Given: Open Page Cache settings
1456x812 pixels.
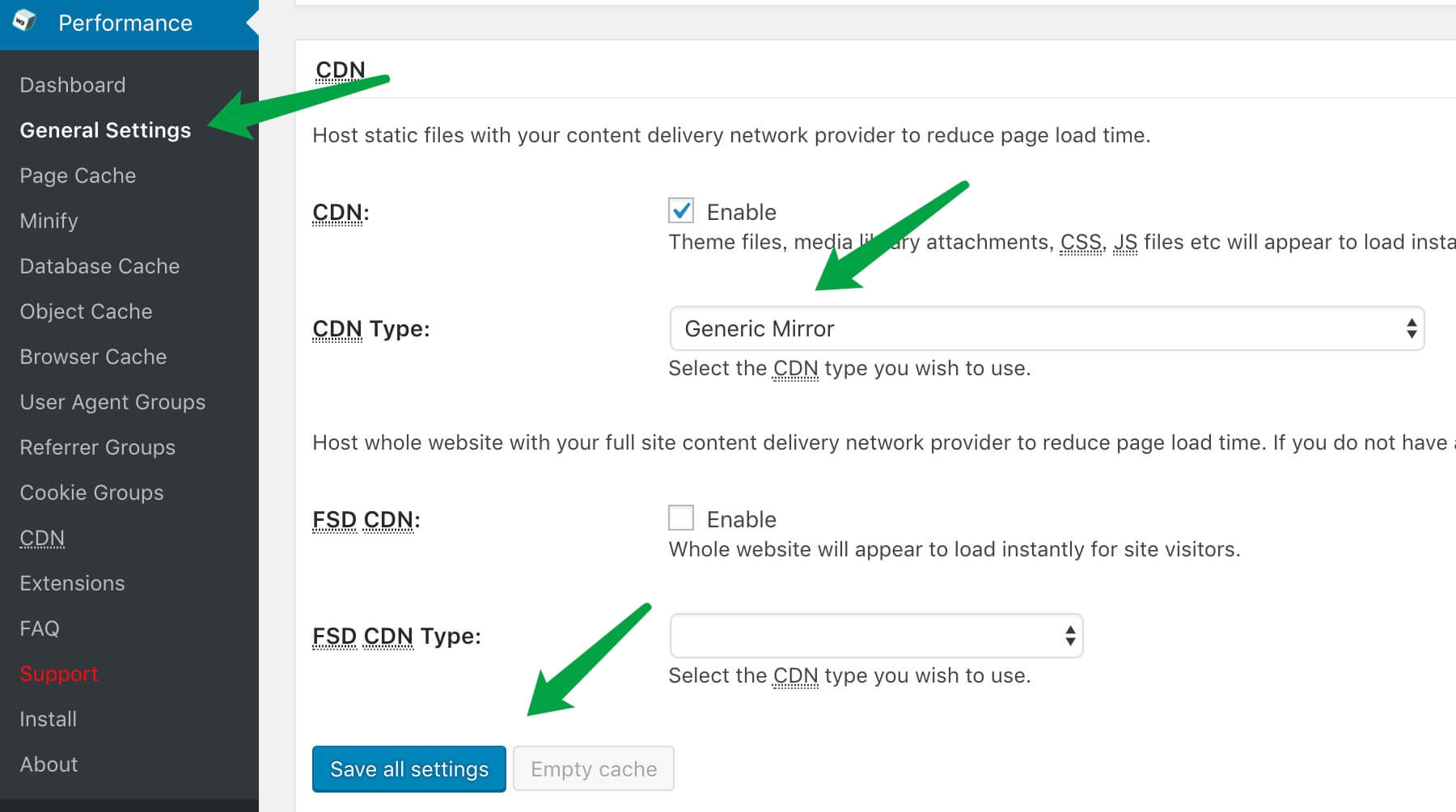Looking at the screenshot, I should [78, 176].
